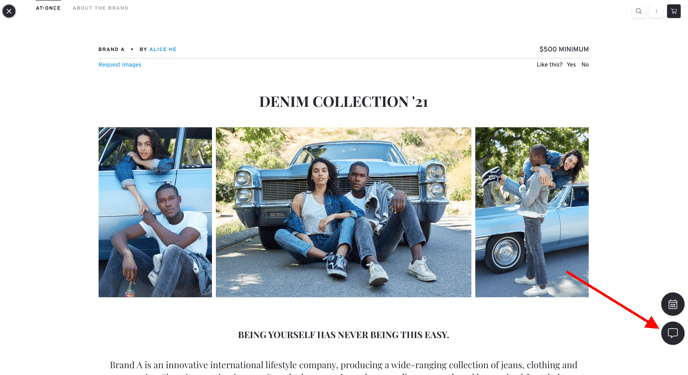The image size is (688, 375).
Task: Open the search magnifier icon
Action: [639, 11]
